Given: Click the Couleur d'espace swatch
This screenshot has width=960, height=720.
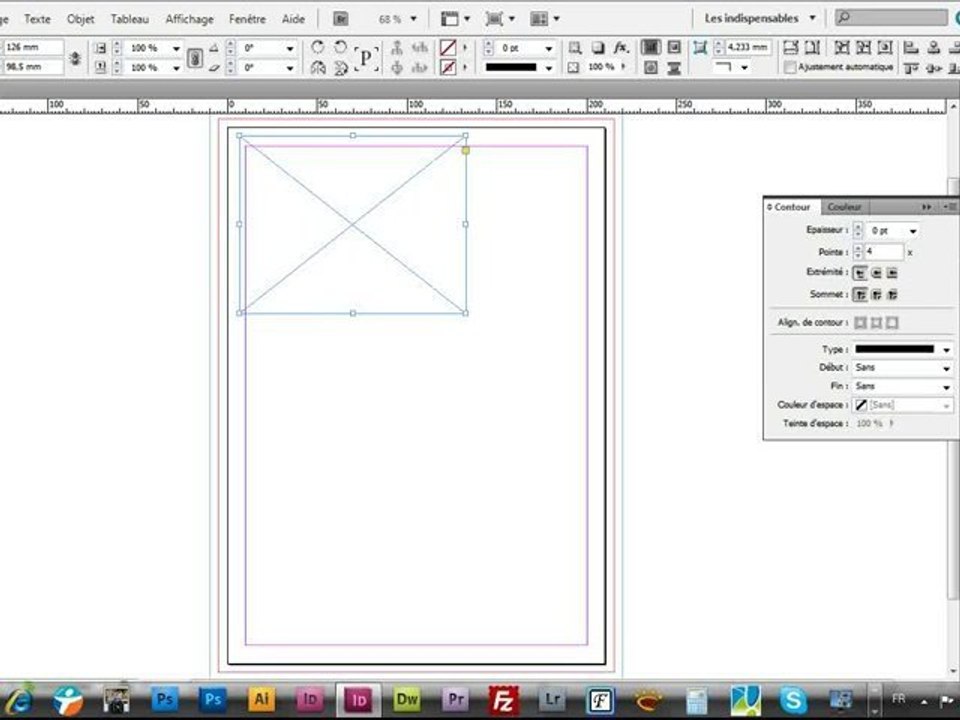Looking at the screenshot, I should point(861,405).
